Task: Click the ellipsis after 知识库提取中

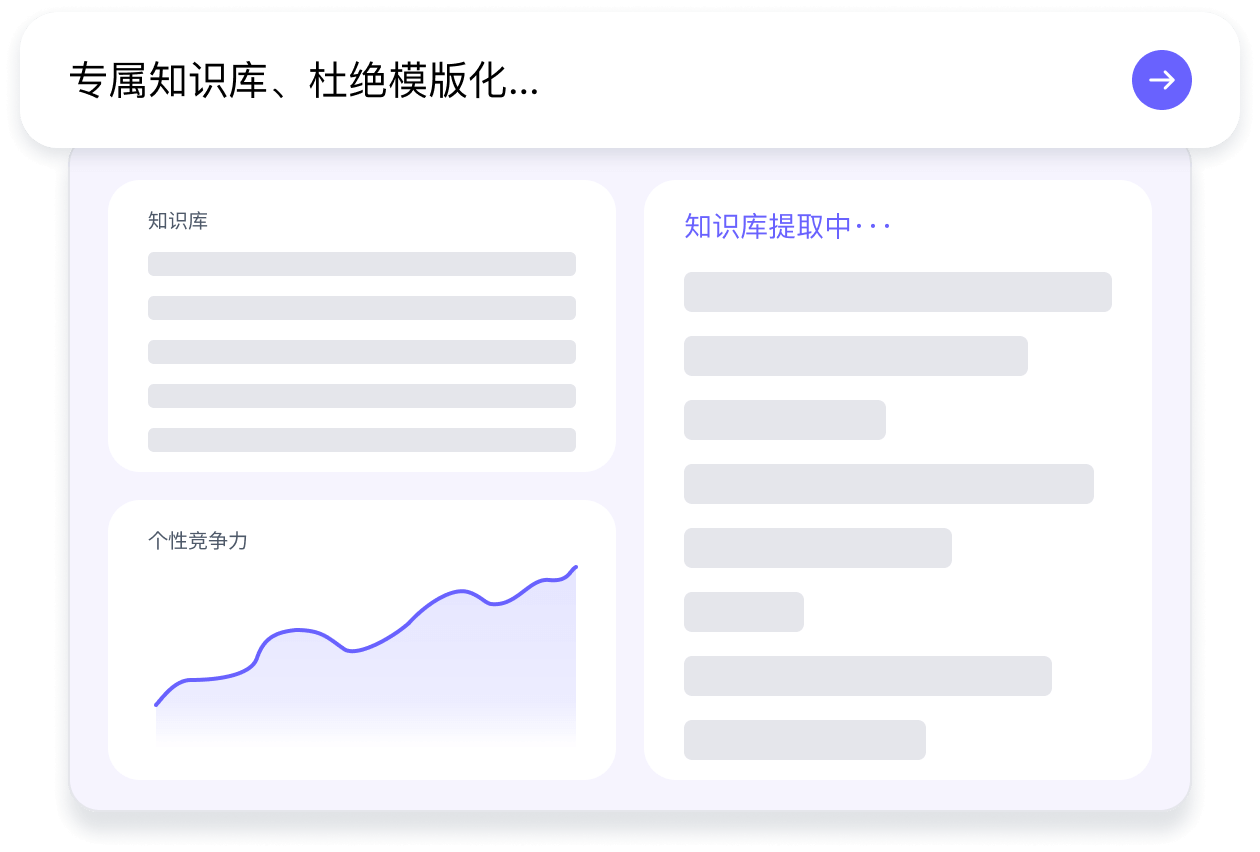Action: [877, 228]
